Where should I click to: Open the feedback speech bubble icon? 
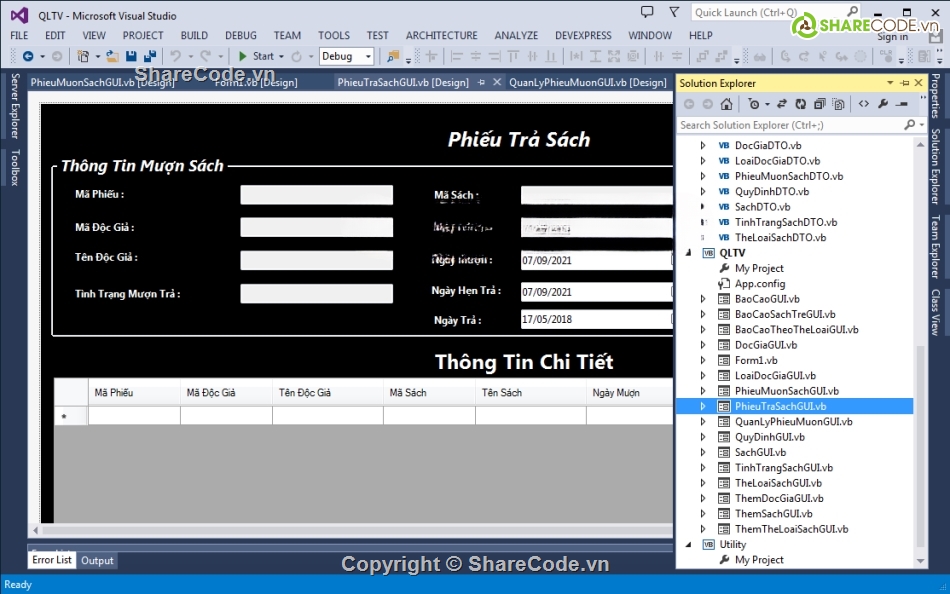pos(647,12)
